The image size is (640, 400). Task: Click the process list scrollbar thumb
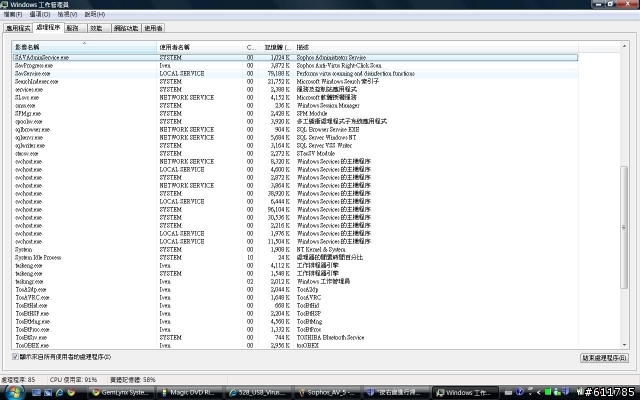(x=624, y=227)
